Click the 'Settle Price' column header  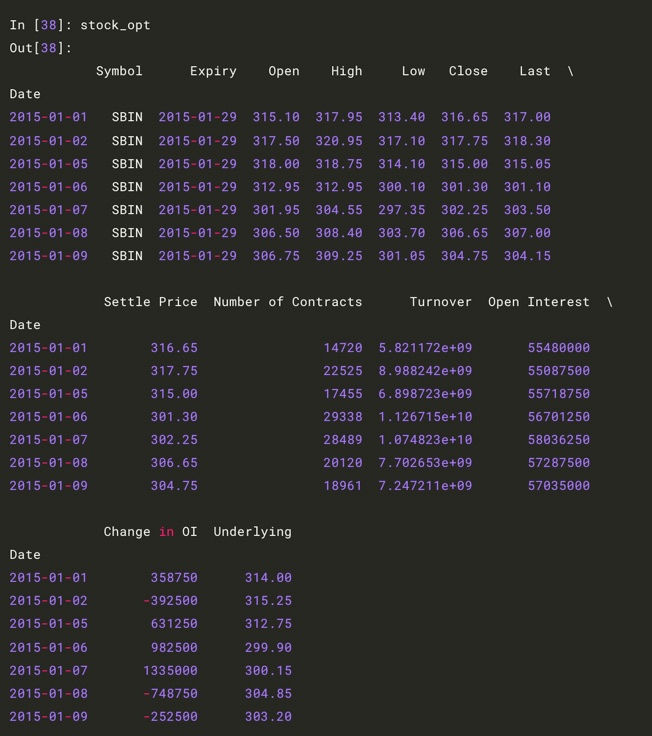151,302
